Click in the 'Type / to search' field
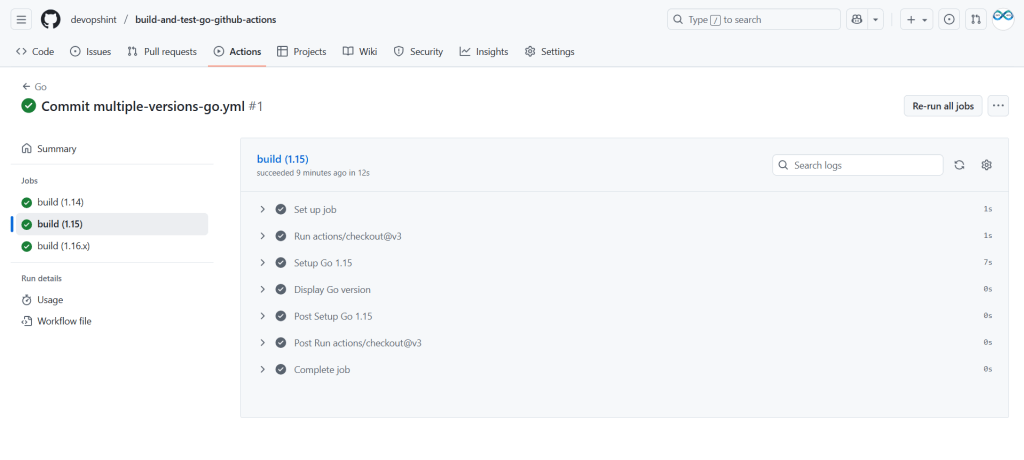Screen dimensions: 1024x460 tap(754, 20)
